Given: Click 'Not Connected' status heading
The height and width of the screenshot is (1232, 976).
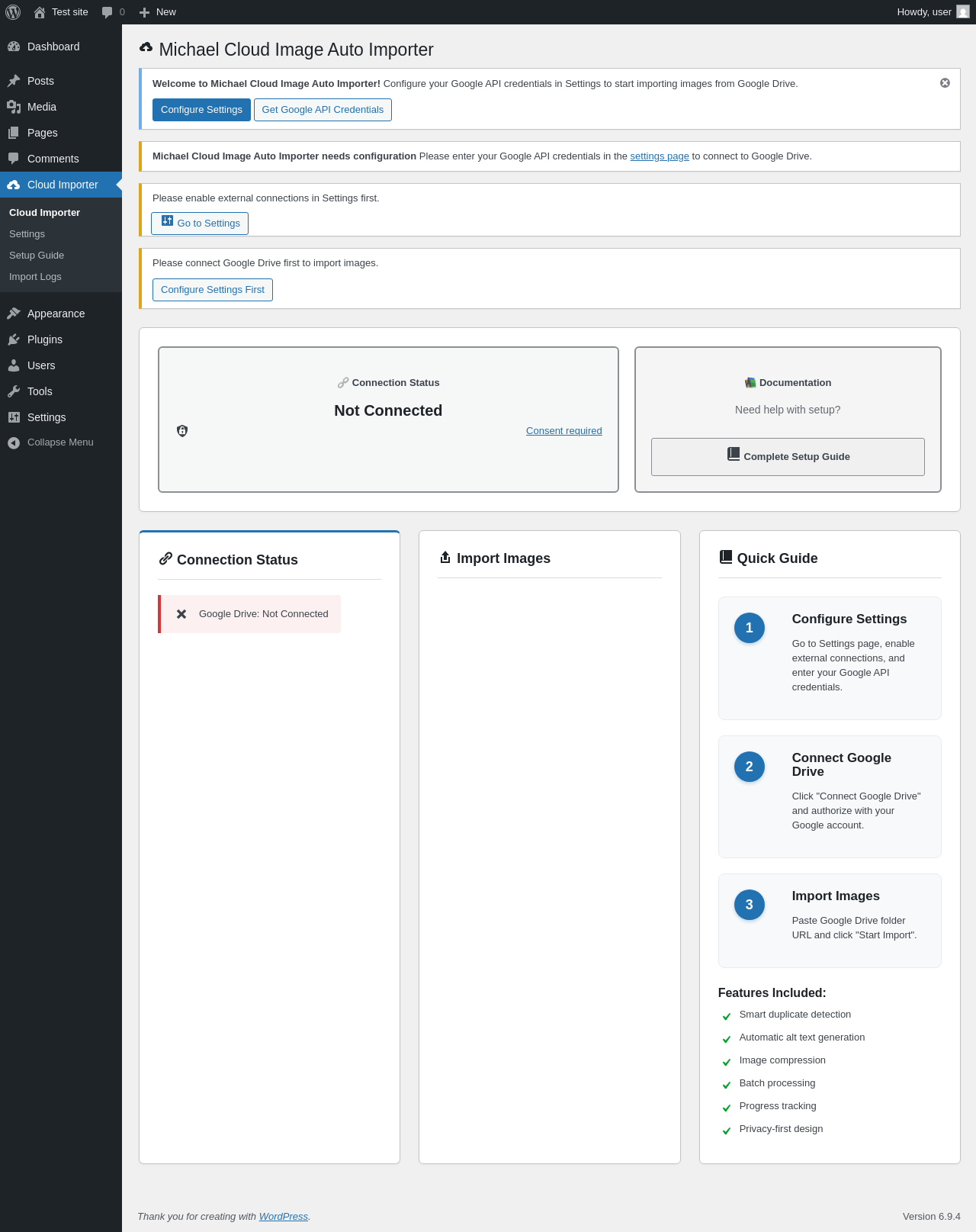Looking at the screenshot, I should click(388, 410).
